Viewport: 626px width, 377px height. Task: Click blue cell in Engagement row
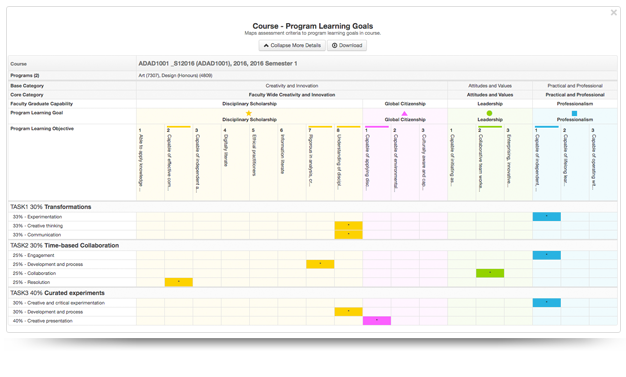point(547,255)
